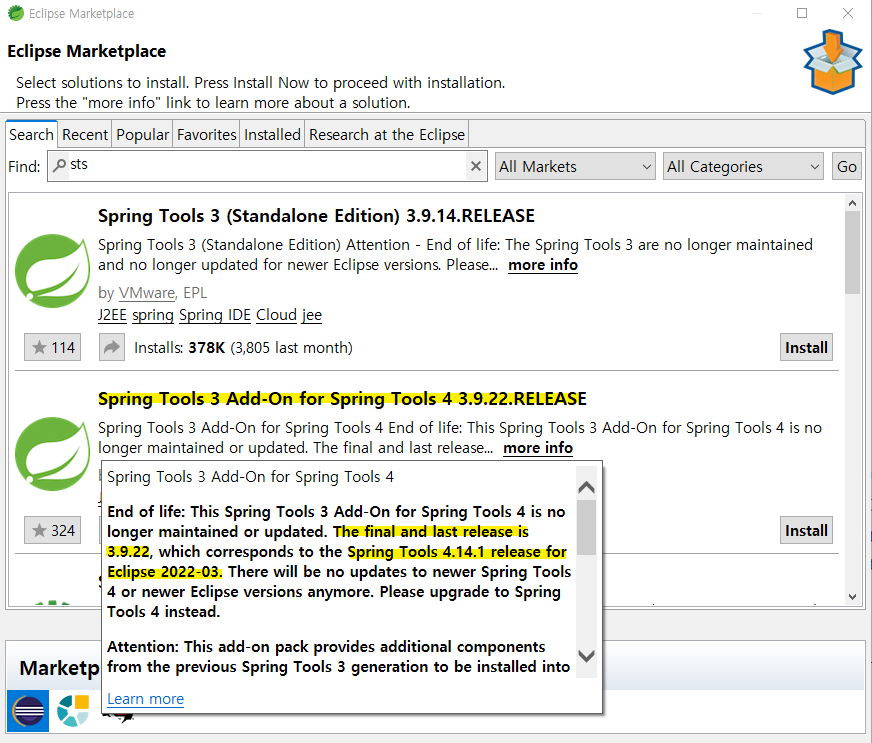
Task: Open the All Markets dropdown
Action: pos(576,166)
